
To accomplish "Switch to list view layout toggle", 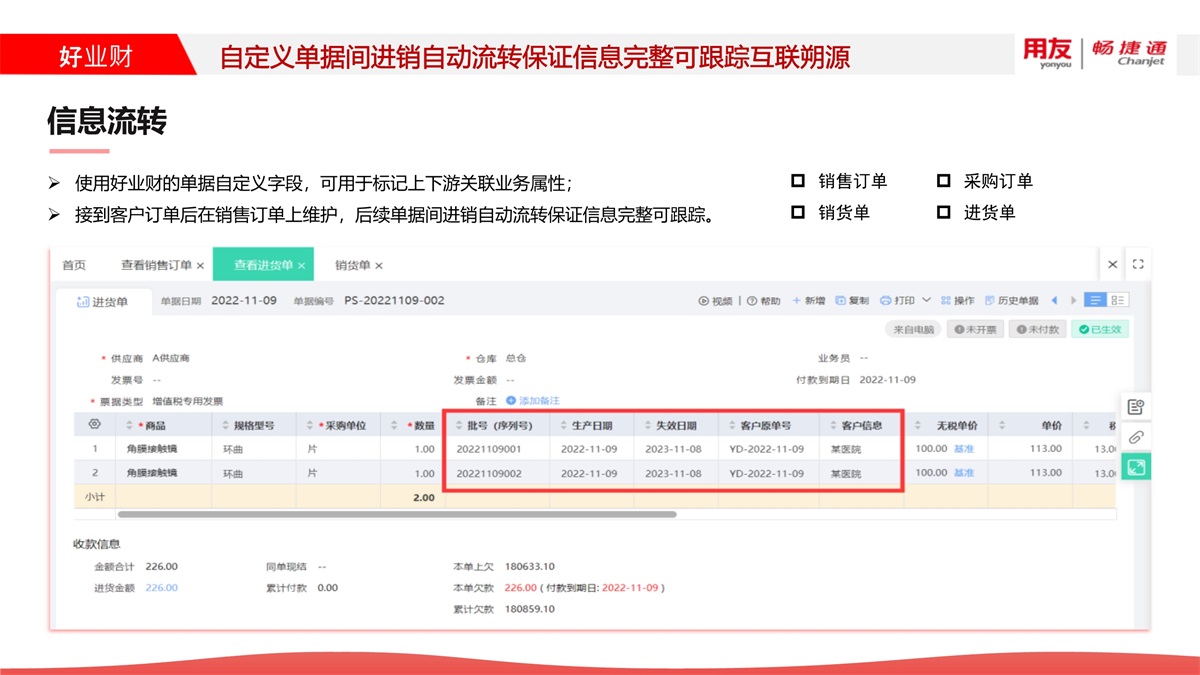I will pos(1096,300).
